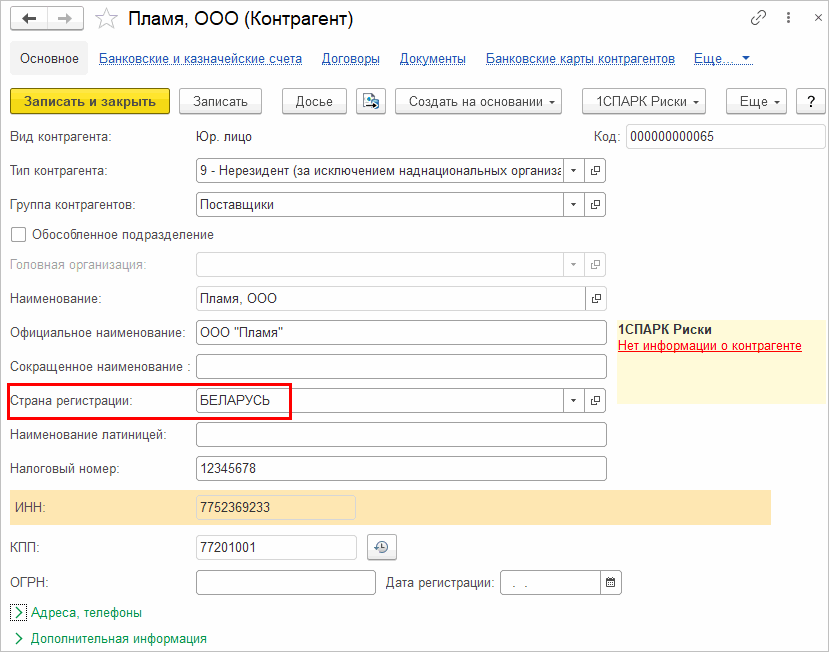Click the back navigation arrow
The height and width of the screenshot is (652, 829).
click(29, 19)
